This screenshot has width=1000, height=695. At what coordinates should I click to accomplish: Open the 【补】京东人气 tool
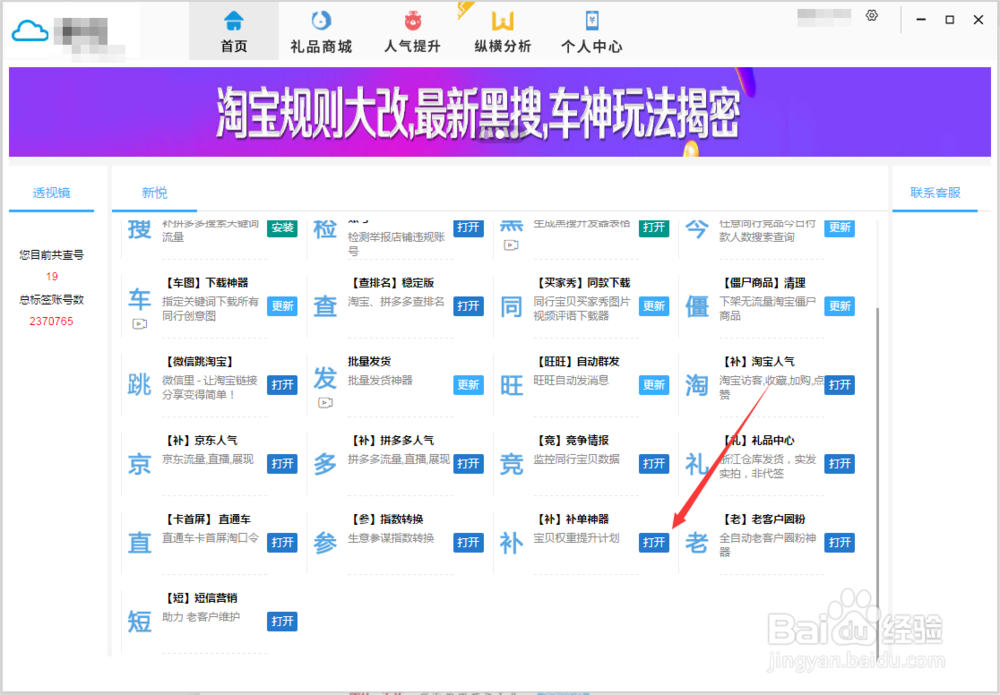282,464
